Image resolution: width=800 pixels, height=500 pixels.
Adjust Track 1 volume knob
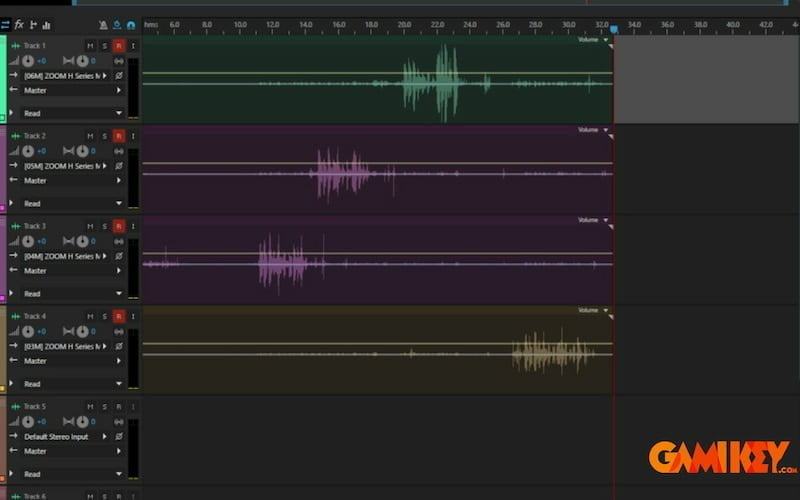click(28, 61)
